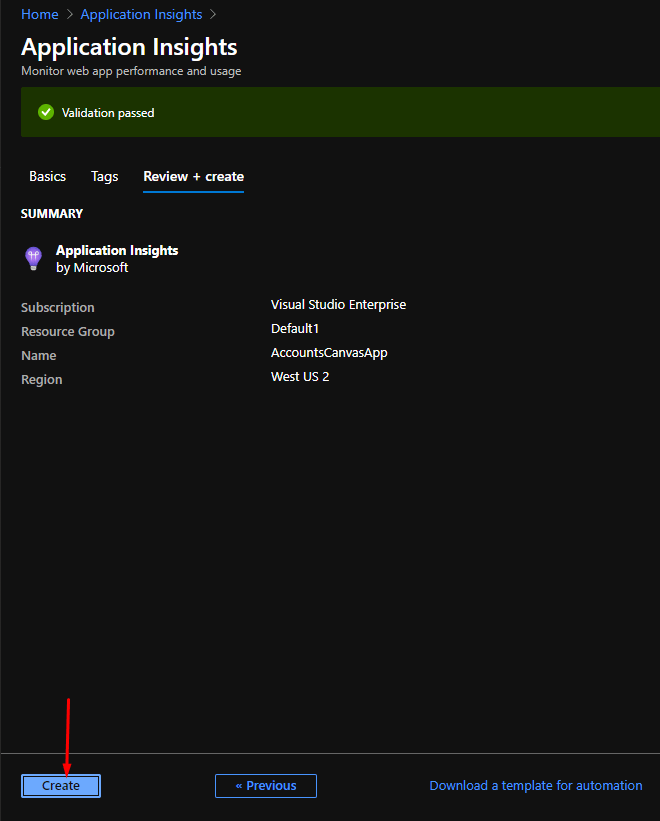Click the chevron after Home breadcrumb
Viewport: 660px width, 821px height.
[69, 15]
